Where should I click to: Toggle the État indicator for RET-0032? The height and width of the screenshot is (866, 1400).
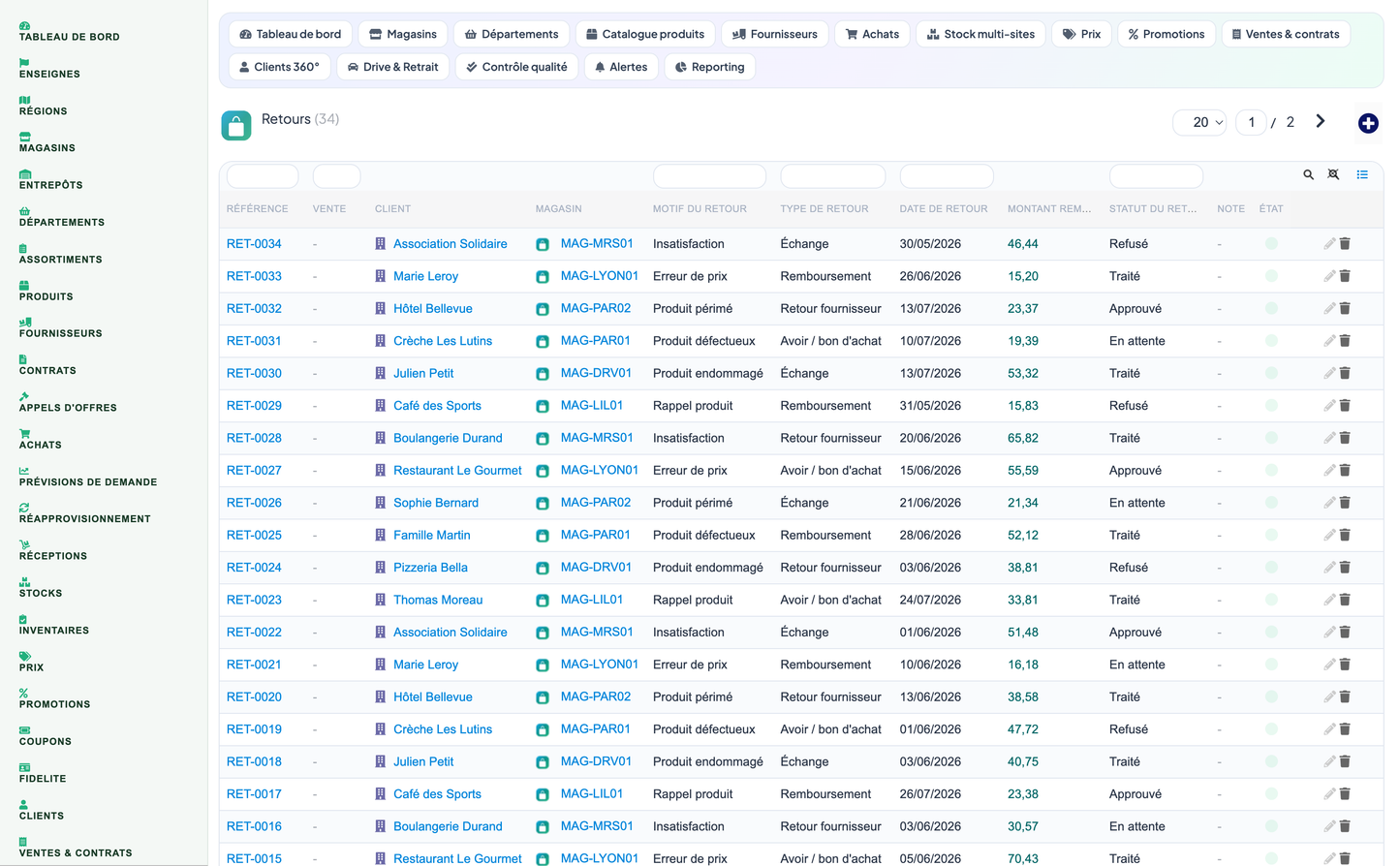[1271, 309]
